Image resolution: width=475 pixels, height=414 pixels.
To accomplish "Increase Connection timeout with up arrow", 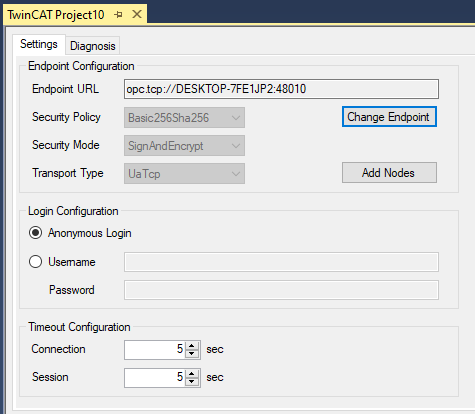I will click(x=192, y=346).
